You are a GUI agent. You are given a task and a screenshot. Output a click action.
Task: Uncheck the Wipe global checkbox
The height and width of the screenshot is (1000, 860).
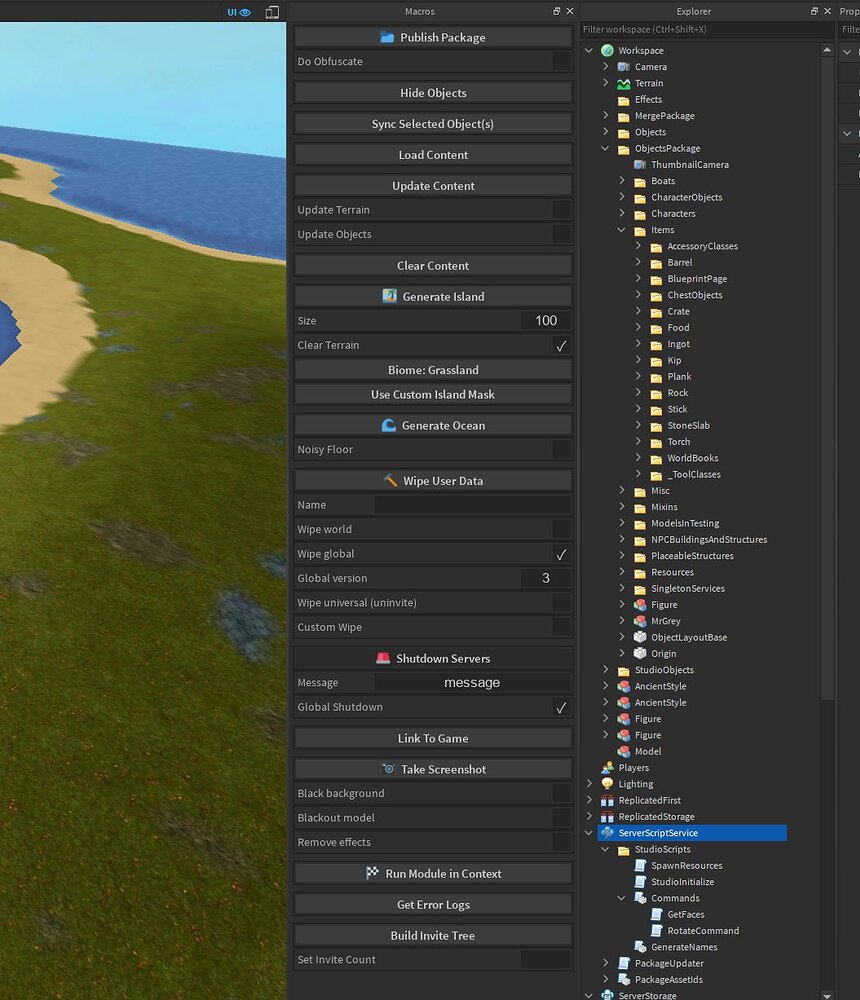[561, 554]
